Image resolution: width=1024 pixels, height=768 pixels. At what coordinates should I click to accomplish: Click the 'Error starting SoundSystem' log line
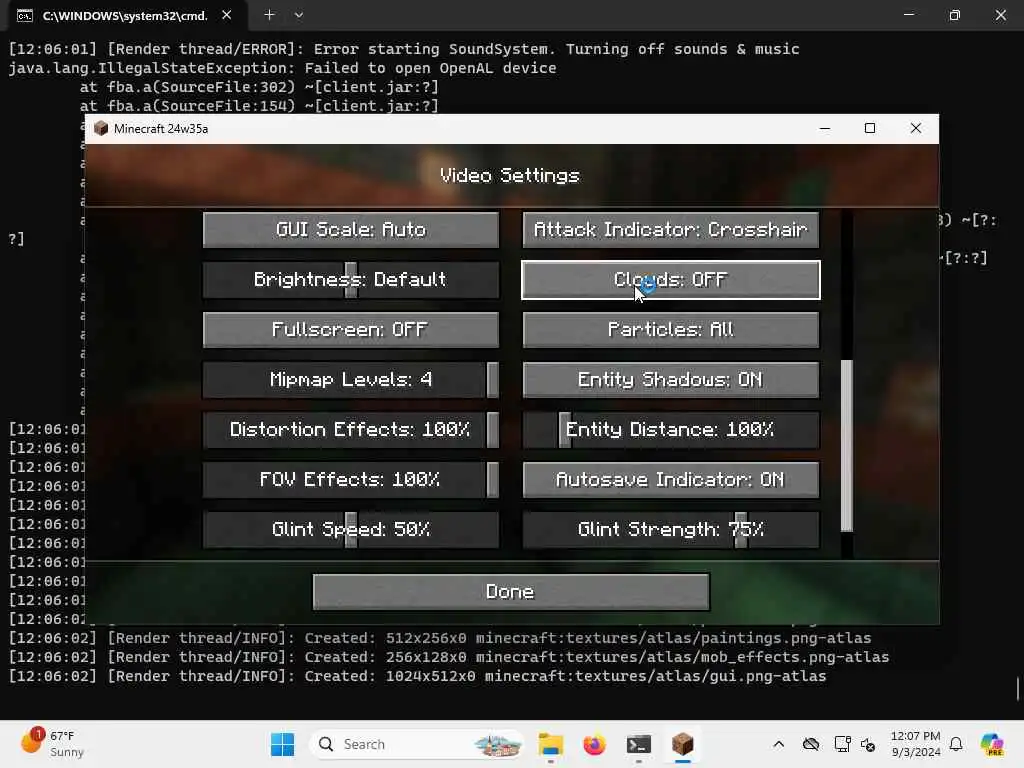[x=404, y=49]
